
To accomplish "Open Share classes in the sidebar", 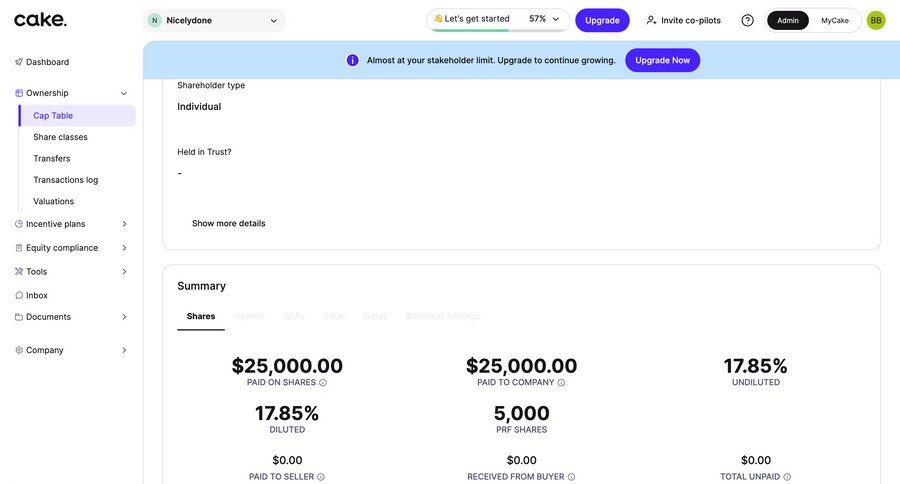I will click(x=60, y=137).
